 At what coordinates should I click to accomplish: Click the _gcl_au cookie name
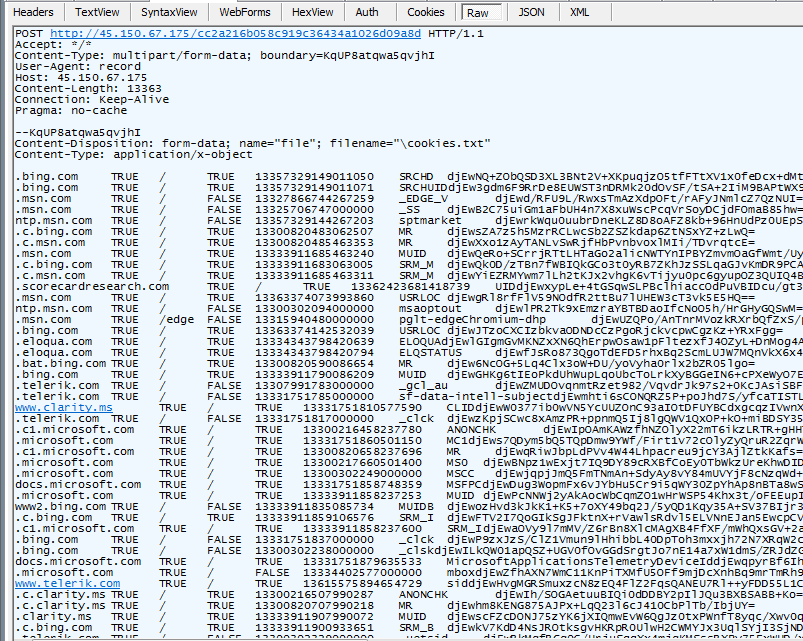424,386
